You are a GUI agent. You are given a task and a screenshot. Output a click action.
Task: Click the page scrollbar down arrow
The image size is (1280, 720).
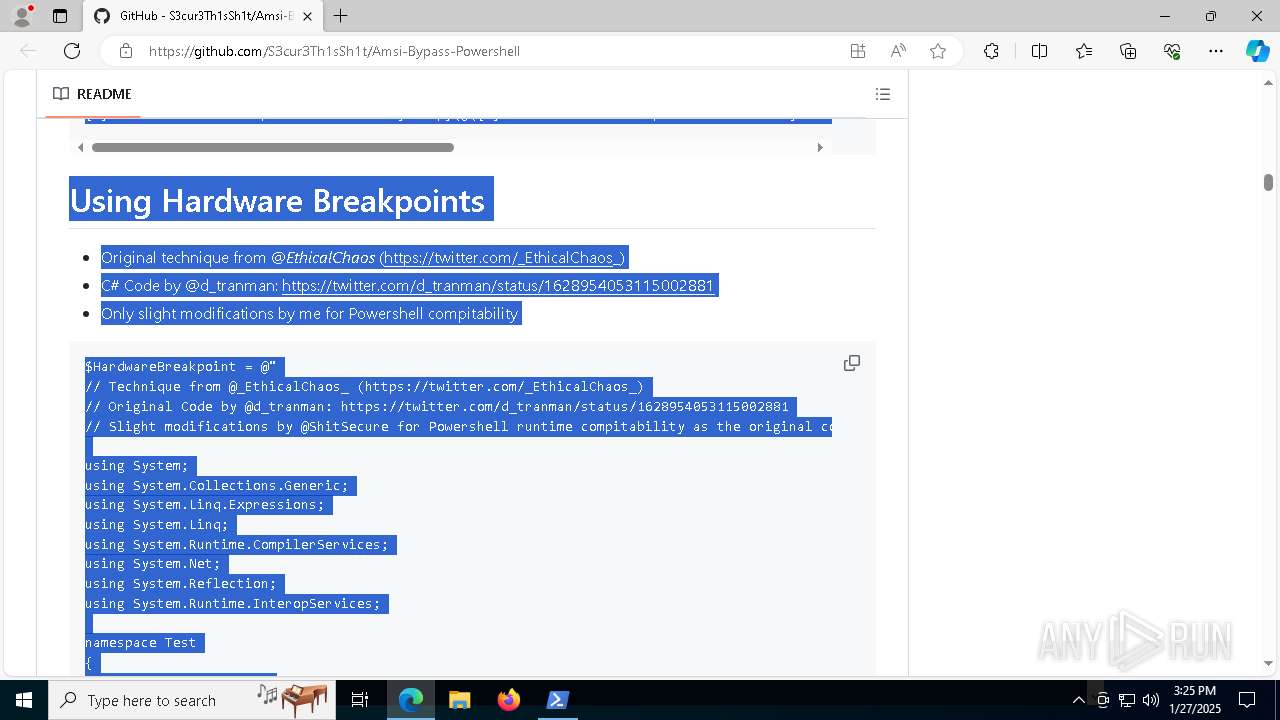(x=1268, y=663)
